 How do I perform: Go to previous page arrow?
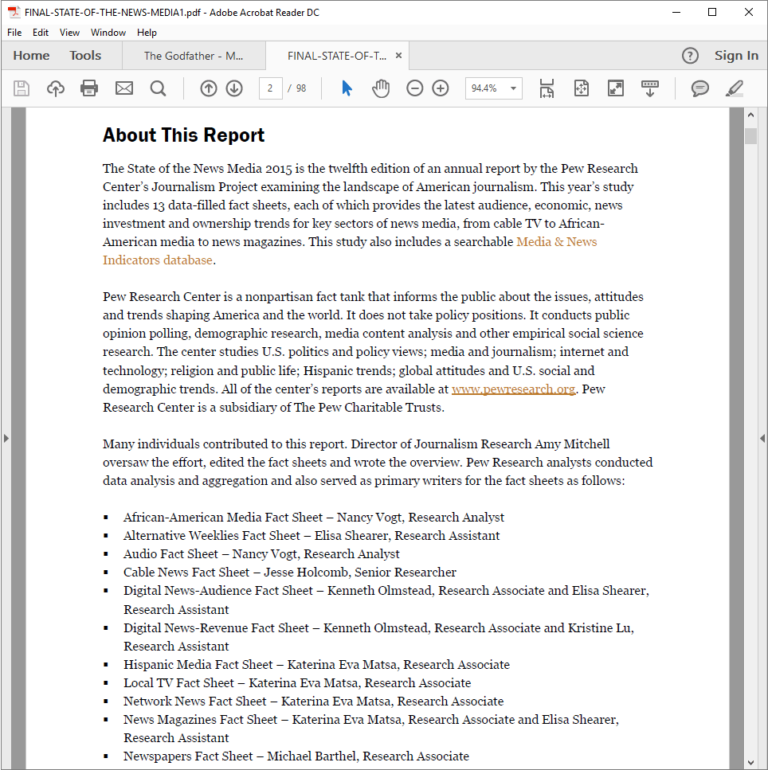click(208, 88)
